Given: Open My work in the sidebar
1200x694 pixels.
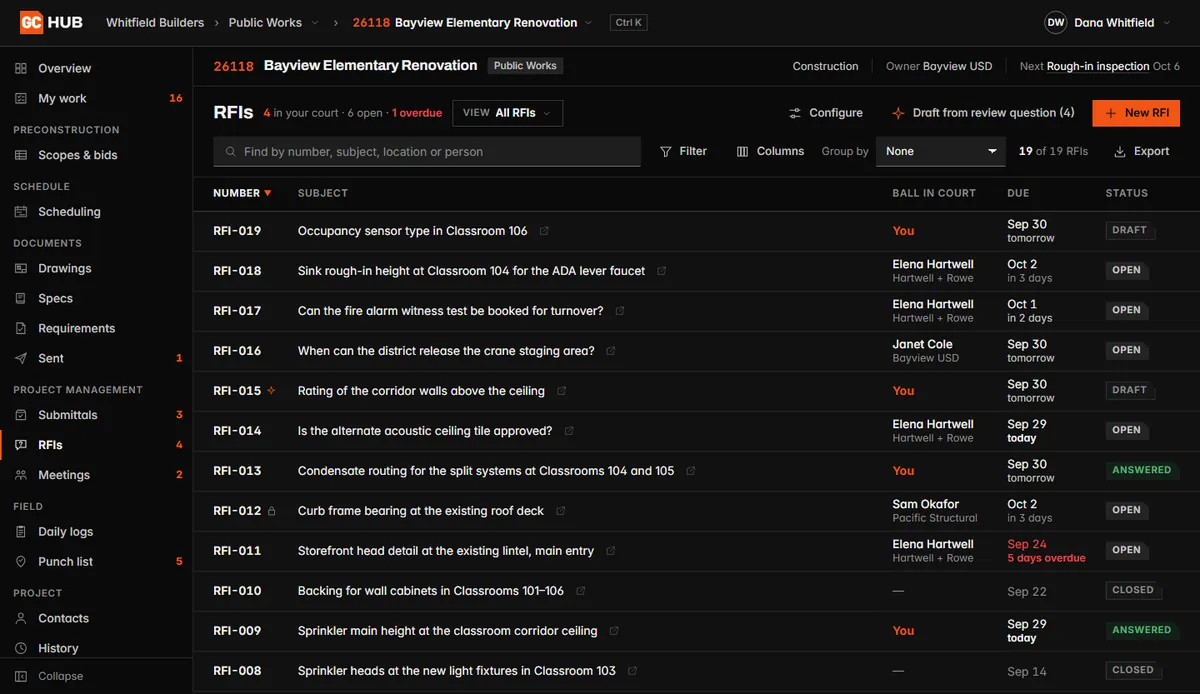Looking at the screenshot, I should (x=96, y=99).
